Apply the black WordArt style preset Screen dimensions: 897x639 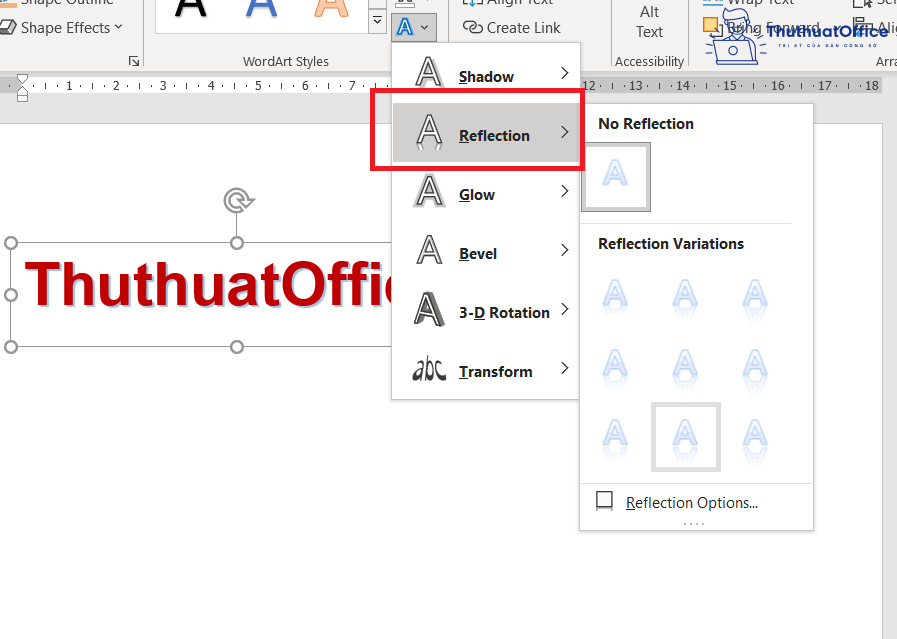(x=190, y=11)
